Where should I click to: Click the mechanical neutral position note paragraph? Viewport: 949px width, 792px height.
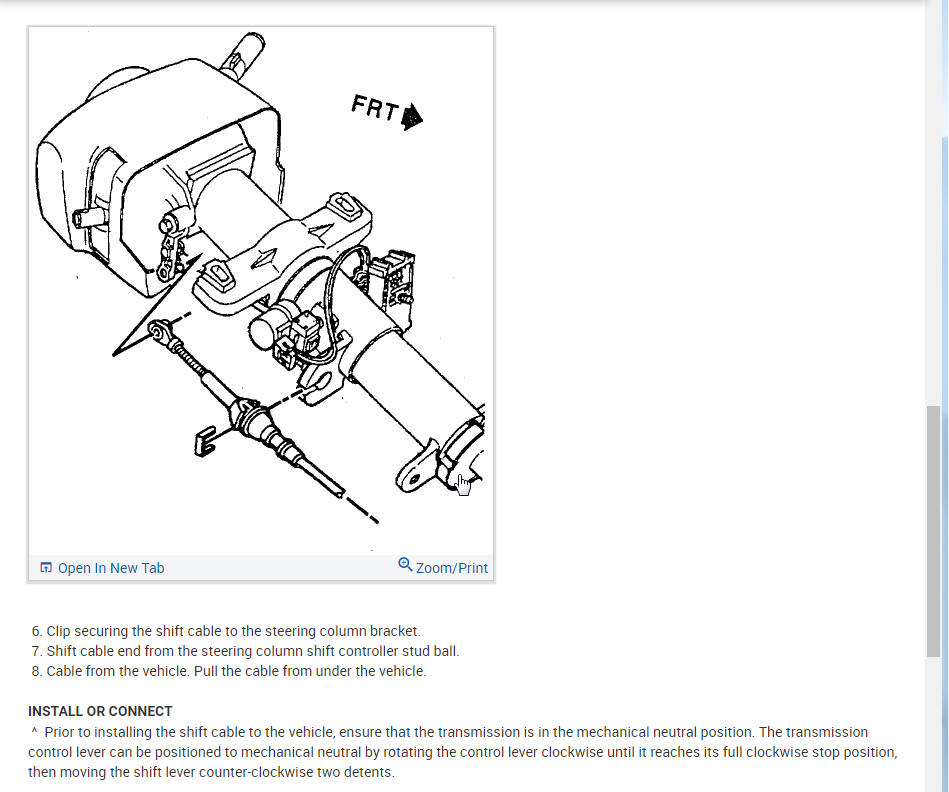point(463,752)
